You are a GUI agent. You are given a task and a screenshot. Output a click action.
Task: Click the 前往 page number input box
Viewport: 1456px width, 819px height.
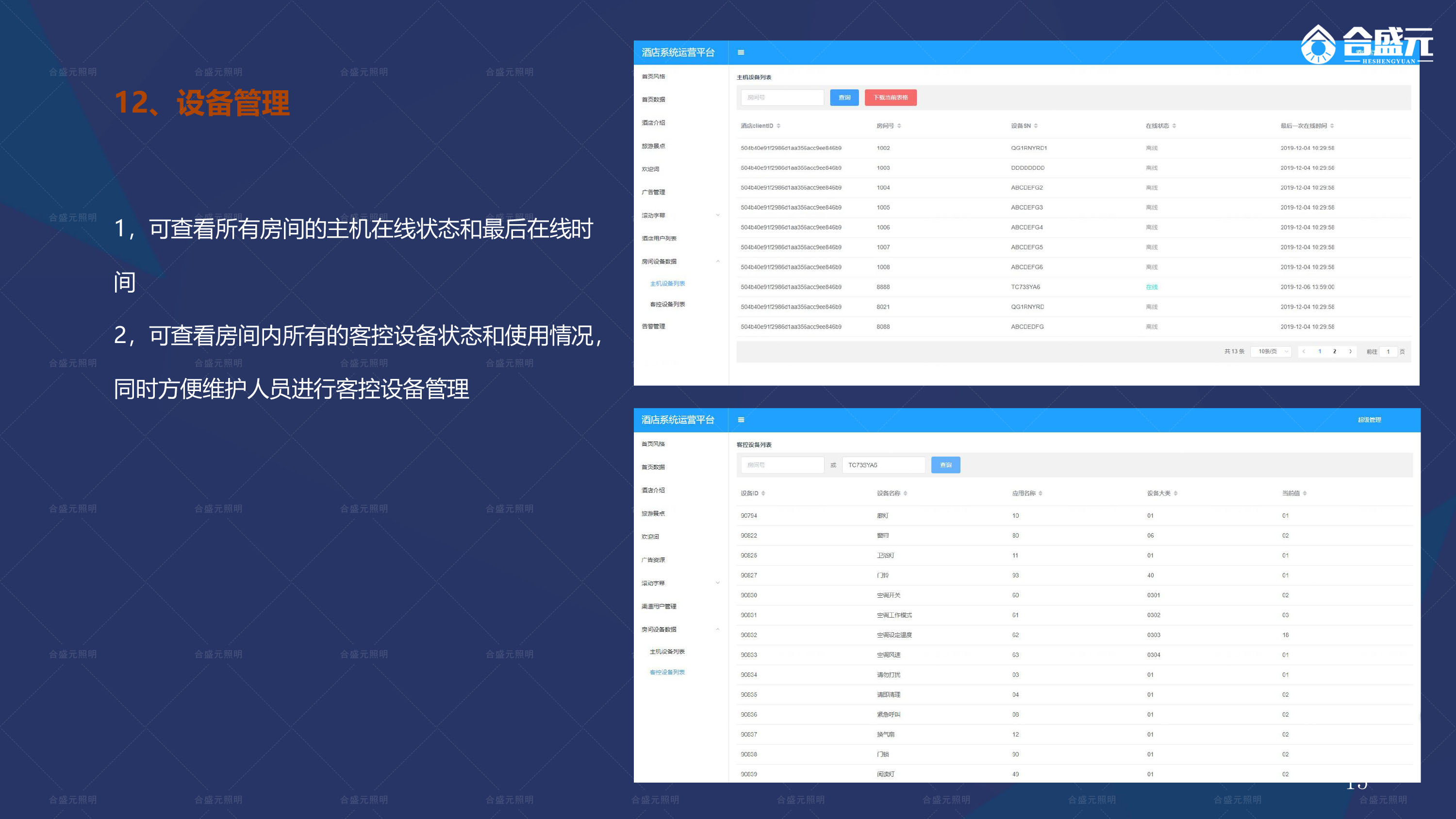[x=1388, y=352]
